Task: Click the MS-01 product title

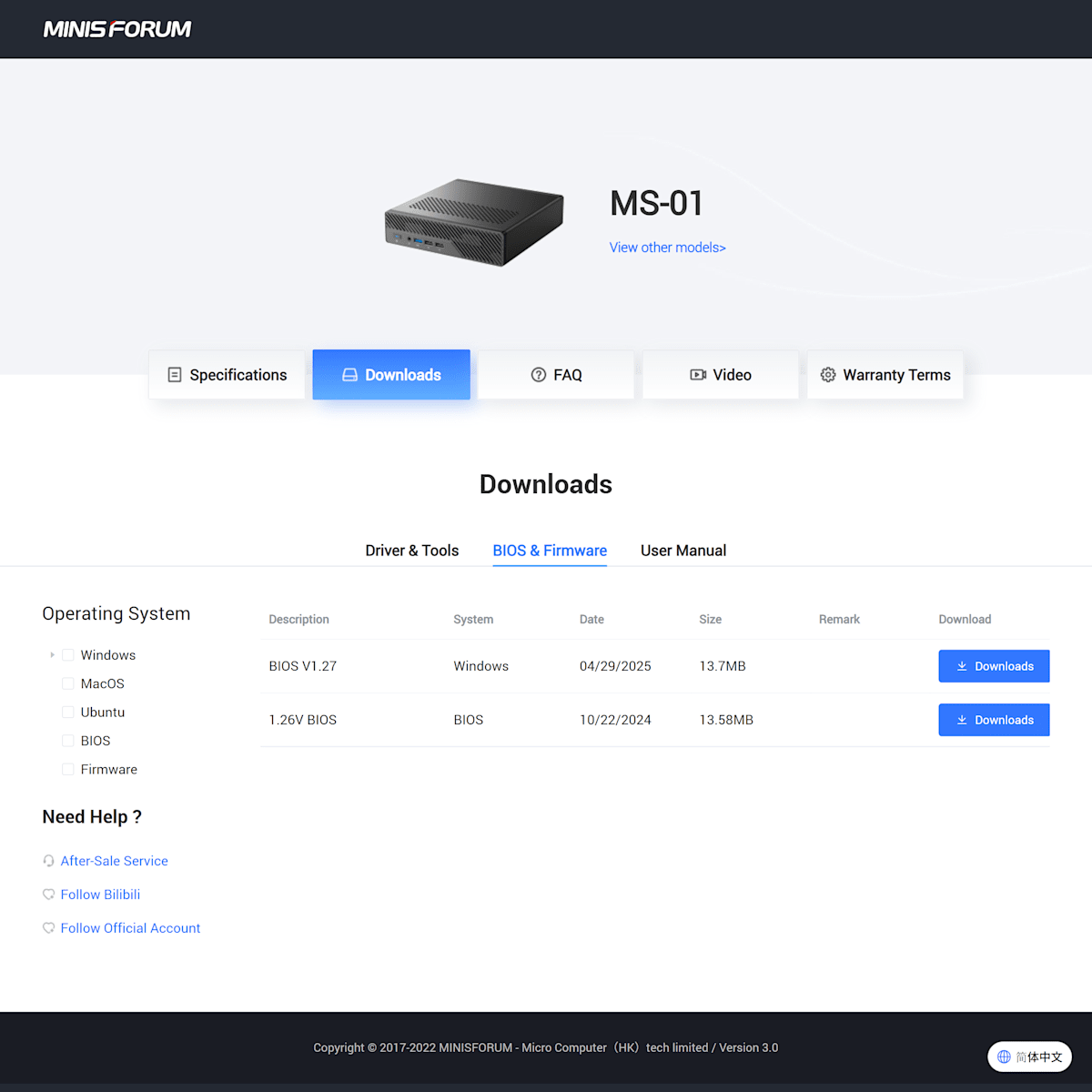Action: (656, 203)
